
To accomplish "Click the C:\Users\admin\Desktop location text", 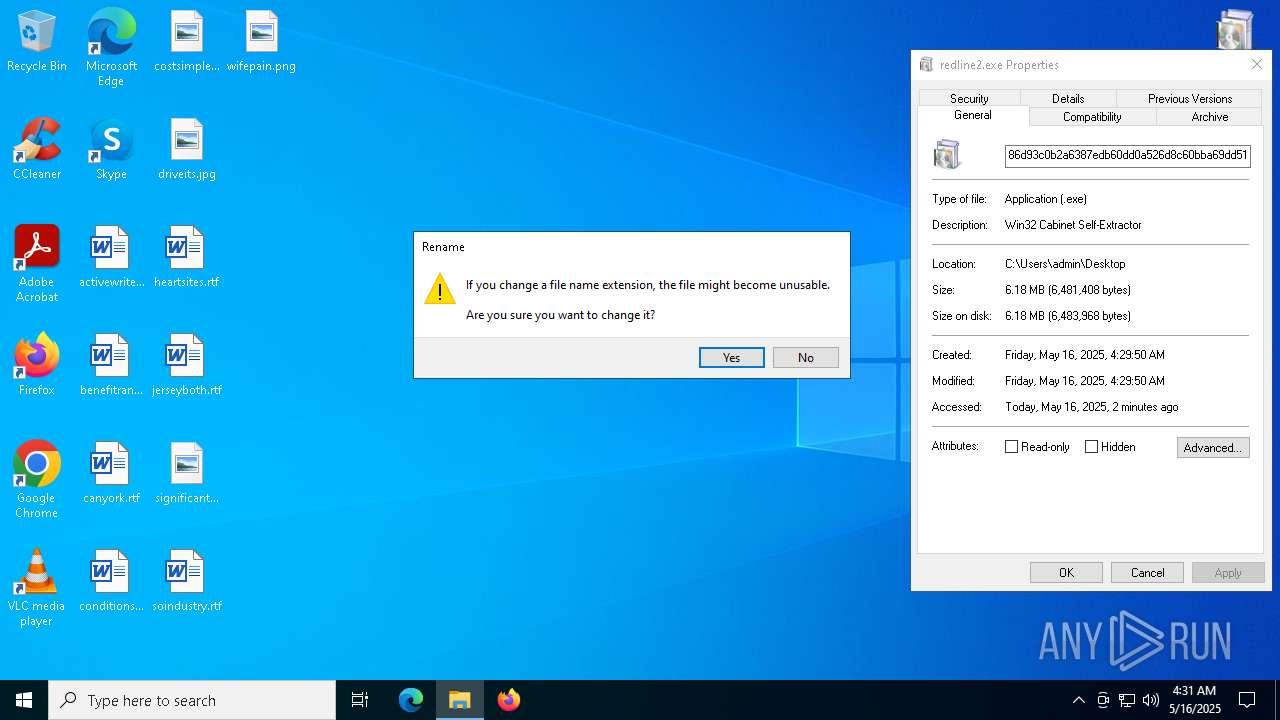I will coord(1065,264).
